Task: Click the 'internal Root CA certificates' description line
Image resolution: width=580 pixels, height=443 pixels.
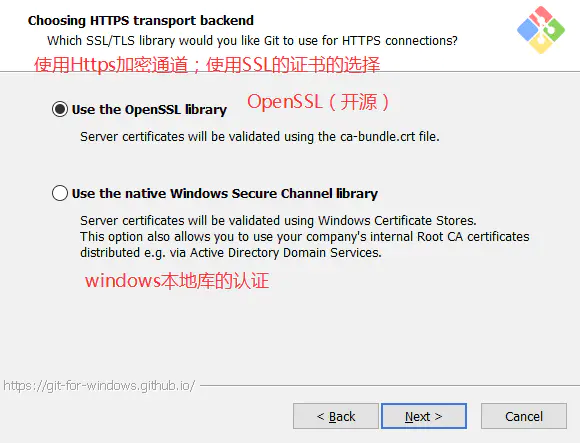Action: pos(305,237)
